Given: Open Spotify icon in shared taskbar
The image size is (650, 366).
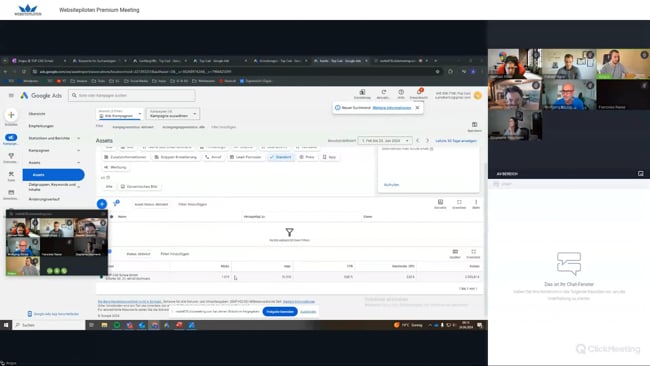Looking at the screenshot, I should tap(116, 325).
